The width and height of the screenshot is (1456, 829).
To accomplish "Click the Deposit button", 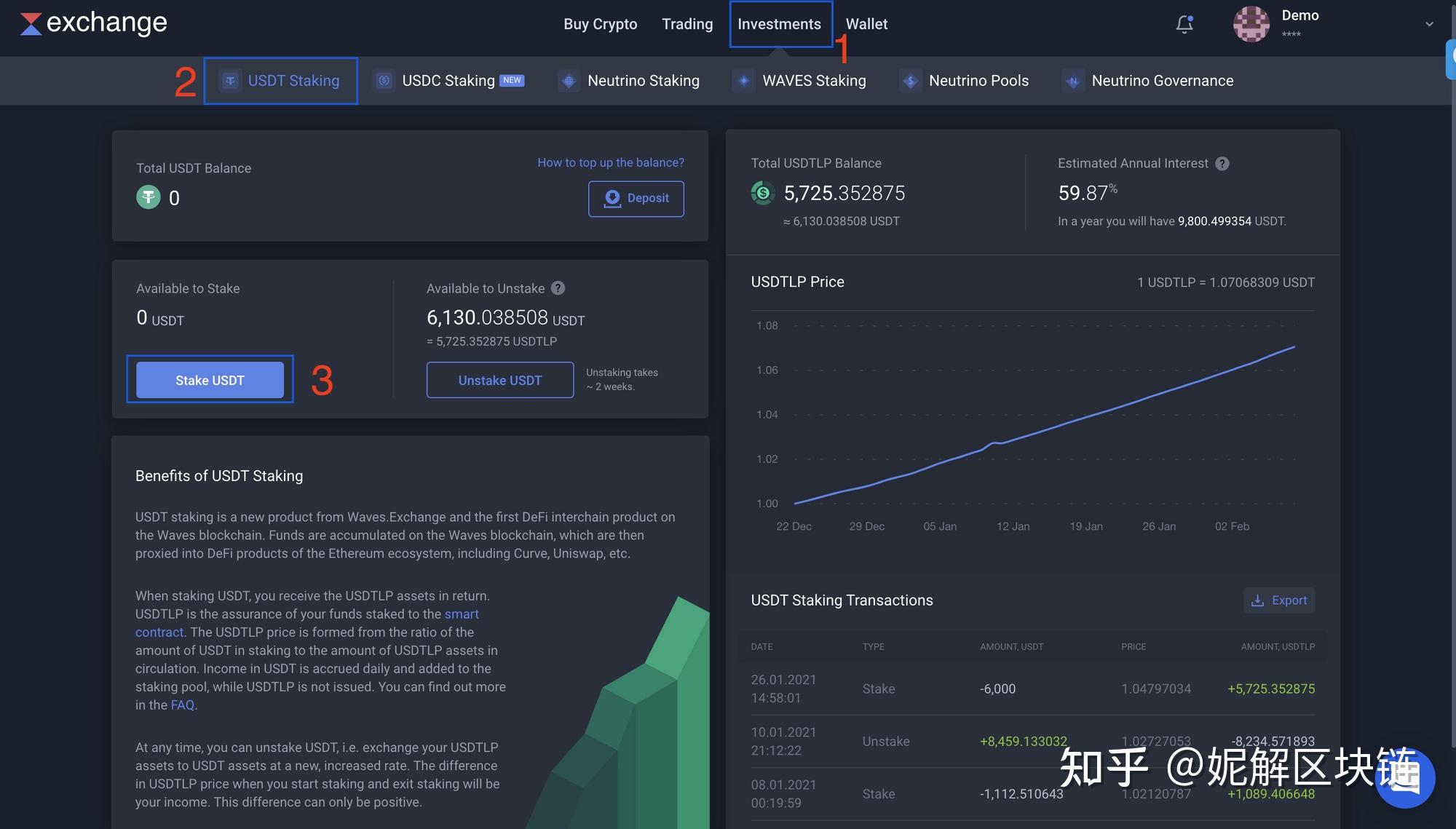I will point(636,198).
